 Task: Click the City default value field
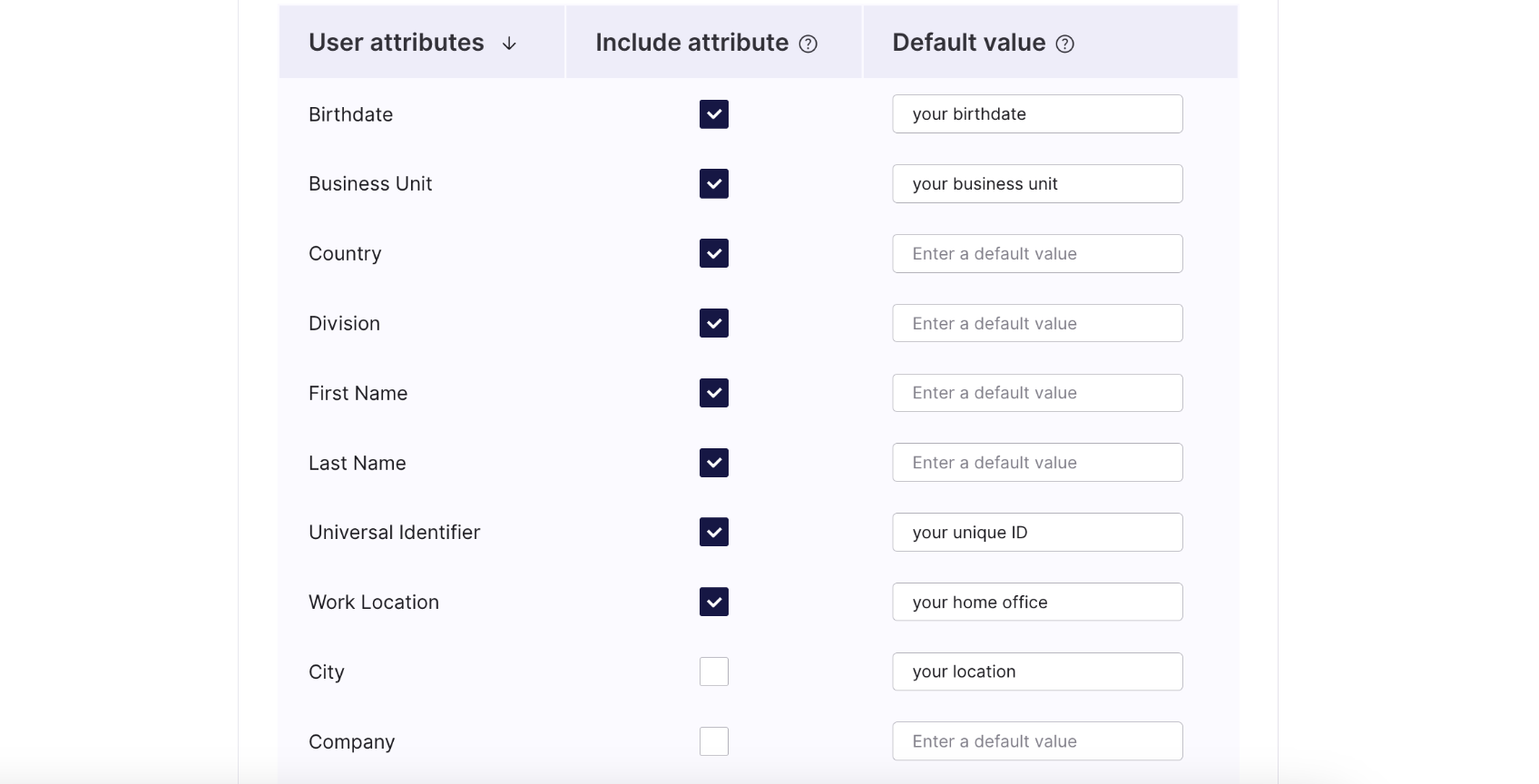pos(1037,671)
